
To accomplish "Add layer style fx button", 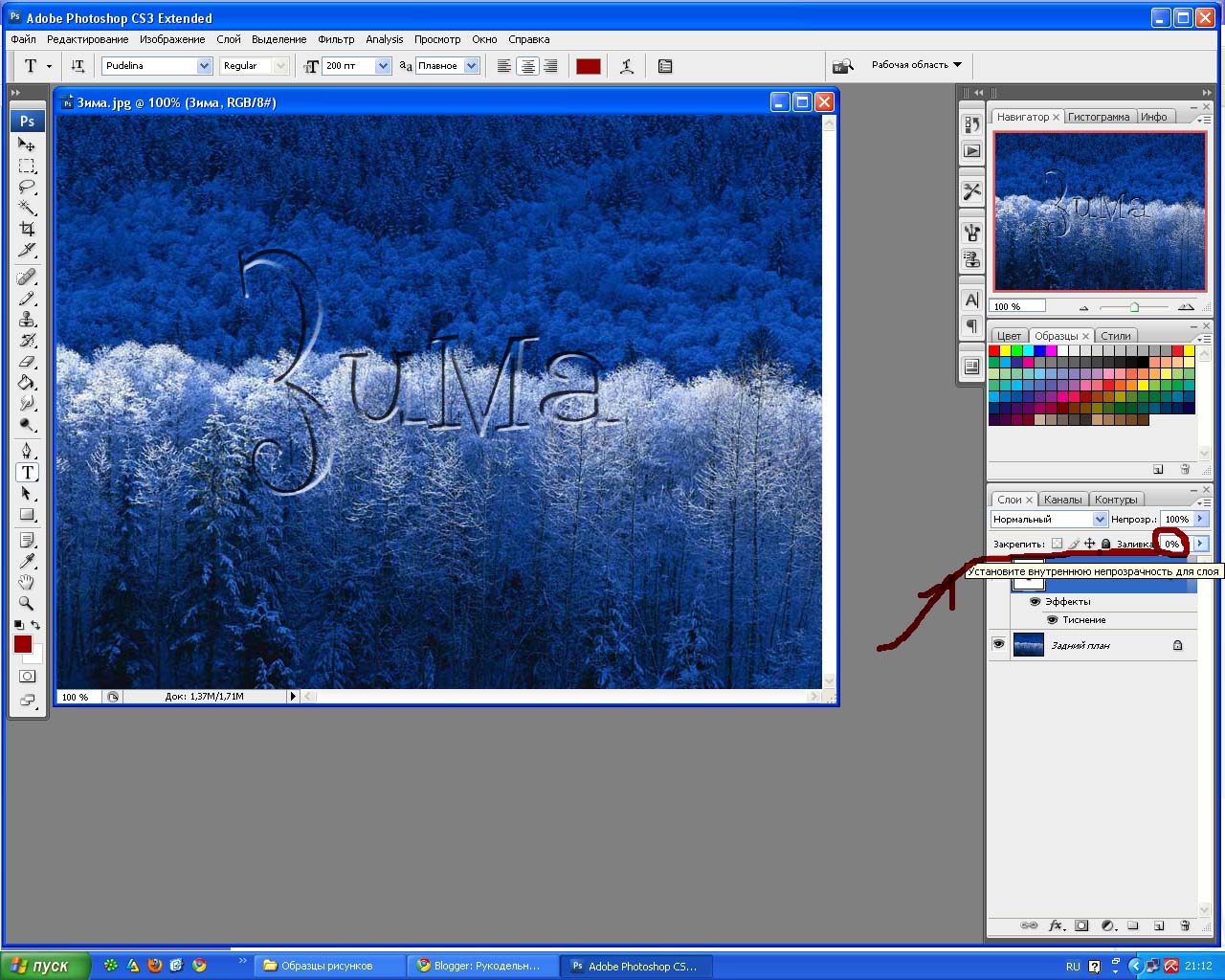I will pos(1056,925).
